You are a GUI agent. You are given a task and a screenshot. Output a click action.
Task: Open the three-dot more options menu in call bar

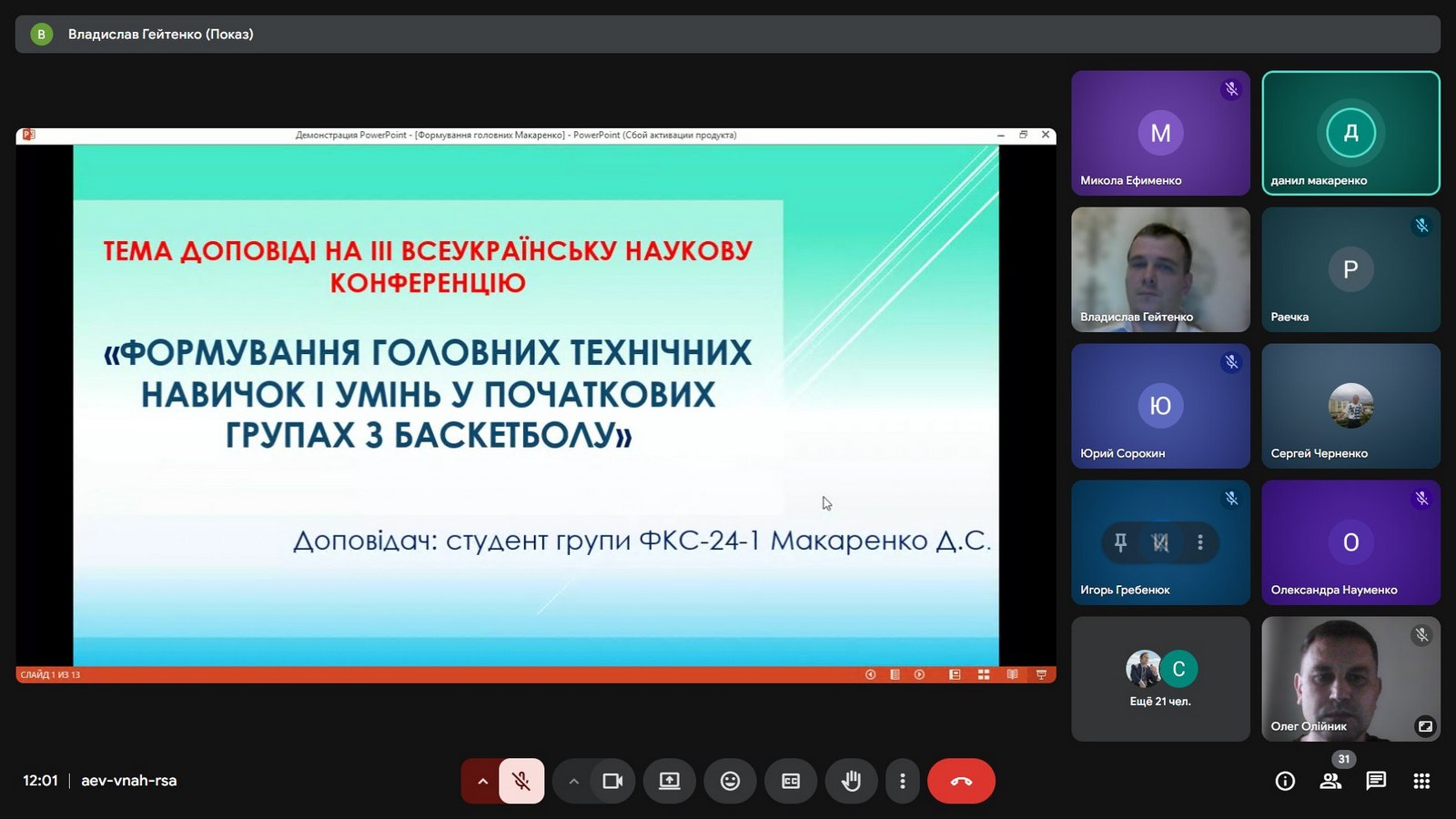point(902,781)
